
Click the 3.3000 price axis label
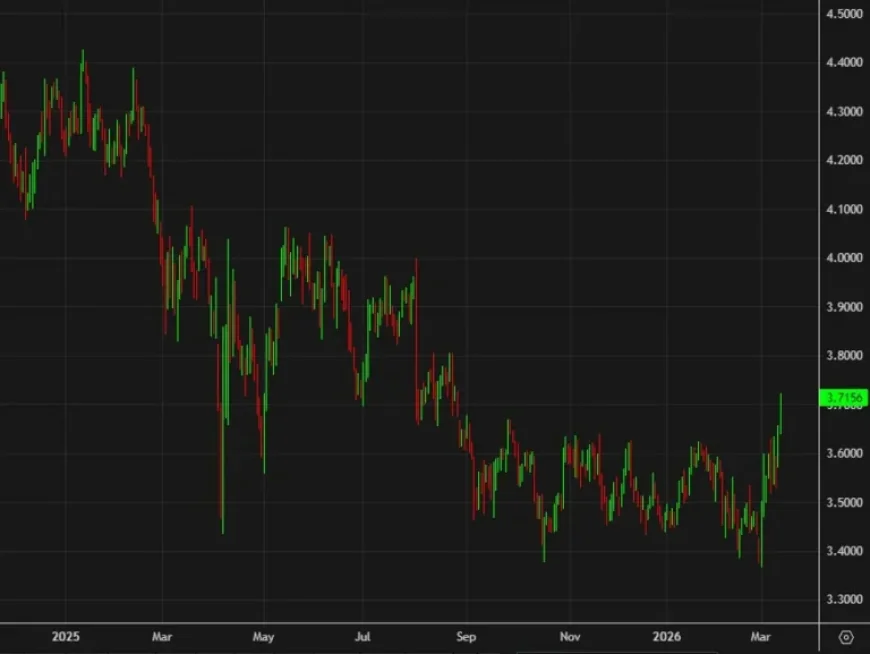843,600
